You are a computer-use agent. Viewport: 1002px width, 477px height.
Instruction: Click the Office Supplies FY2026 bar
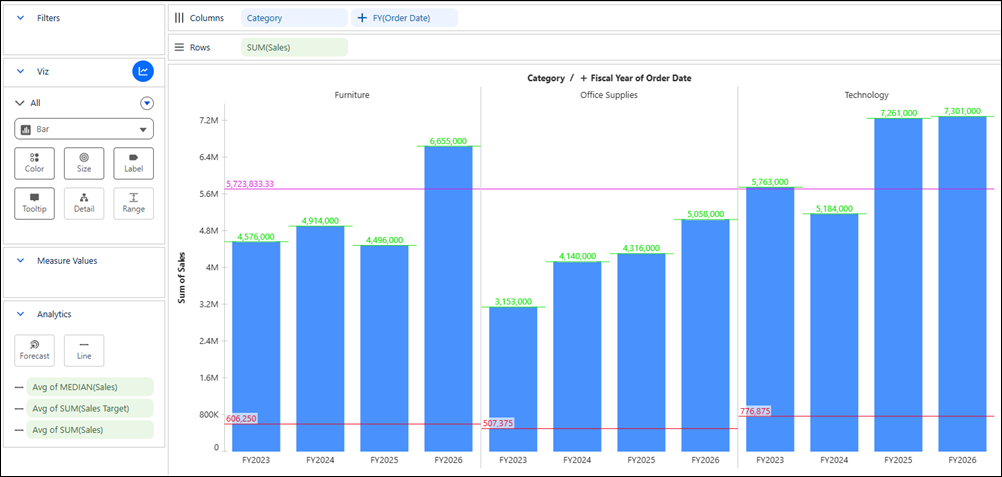pyautogui.click(x=705, y=336)
